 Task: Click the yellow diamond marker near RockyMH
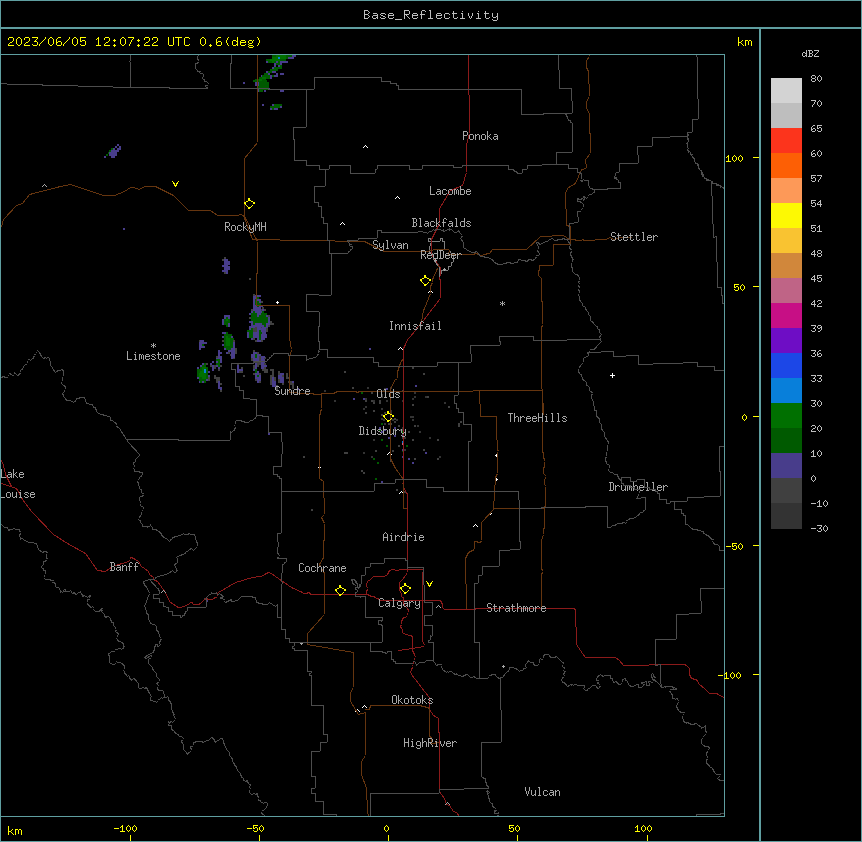[x=250, y=204]
